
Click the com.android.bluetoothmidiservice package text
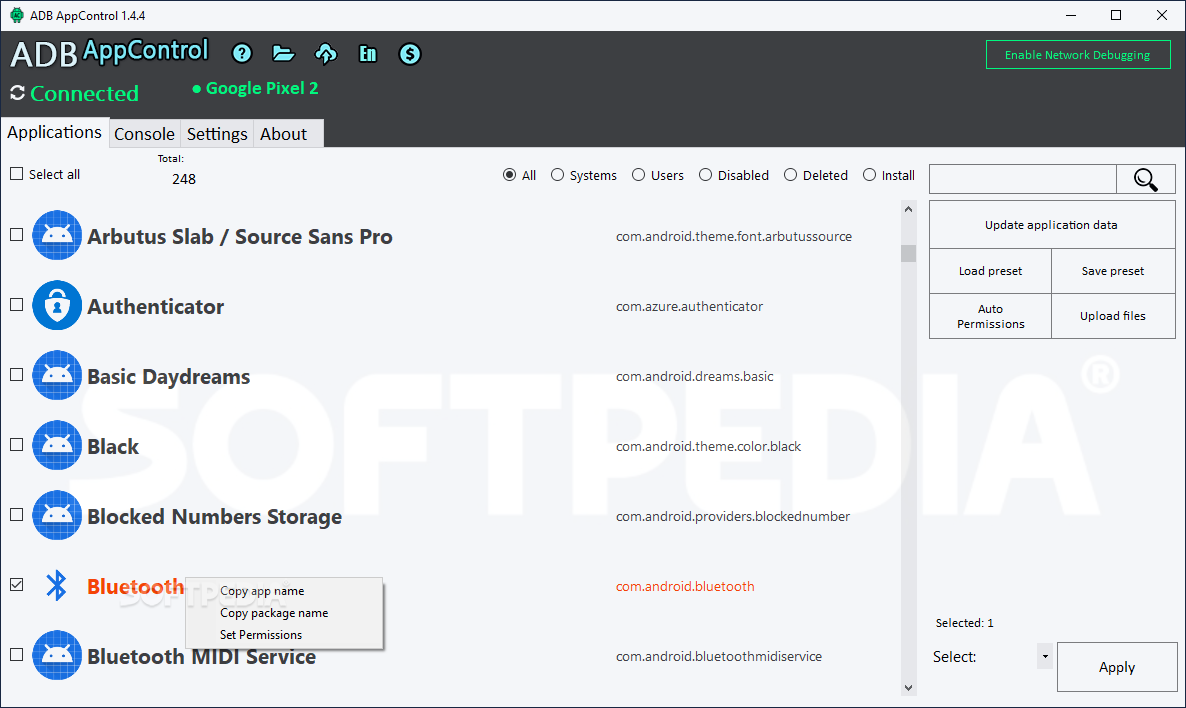pyautogui.click(x=719, y=657)
